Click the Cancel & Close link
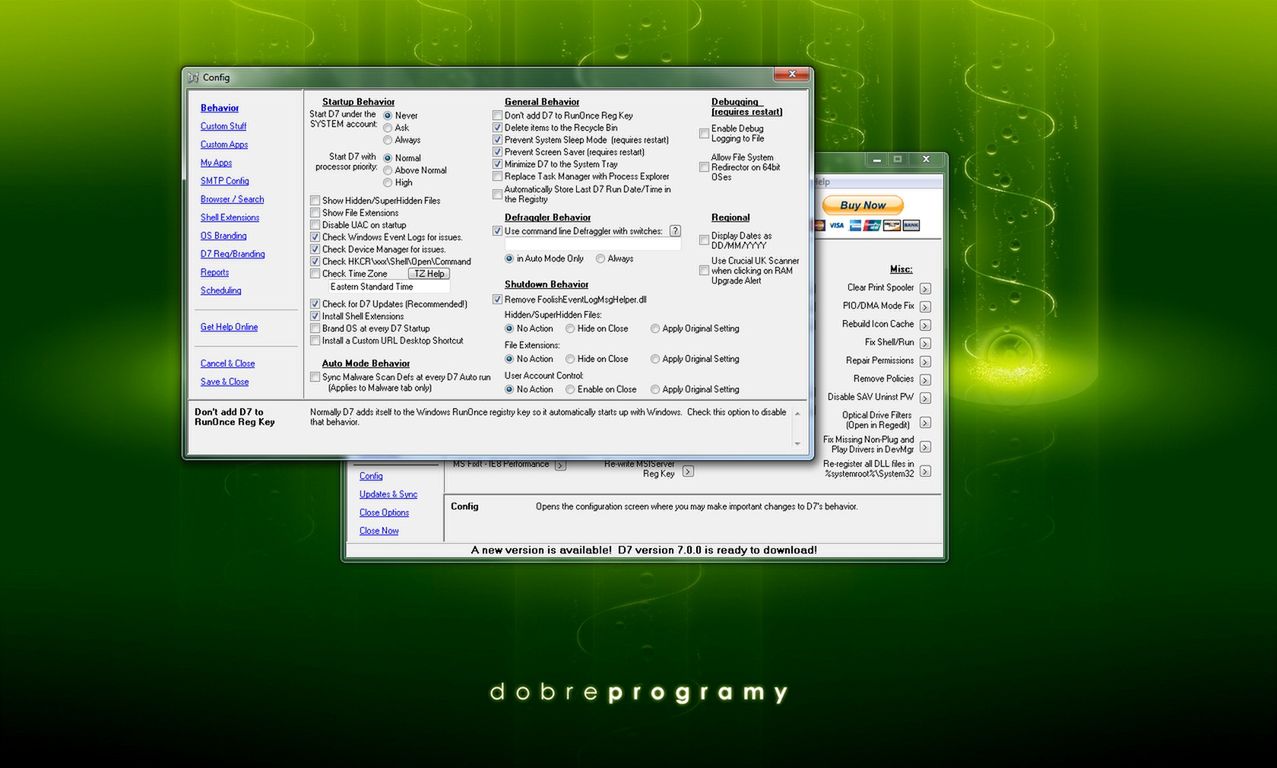This screenshot has width=1277, height=768. [x=227, y=364]
